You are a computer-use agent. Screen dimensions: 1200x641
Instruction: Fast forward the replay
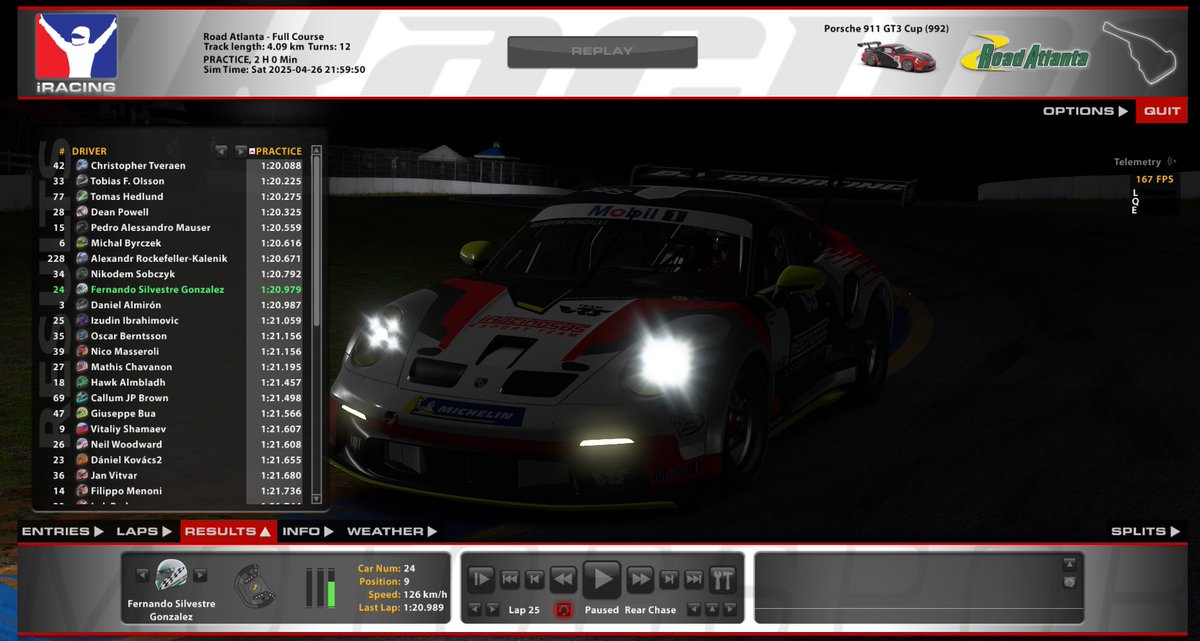(640, 578)
